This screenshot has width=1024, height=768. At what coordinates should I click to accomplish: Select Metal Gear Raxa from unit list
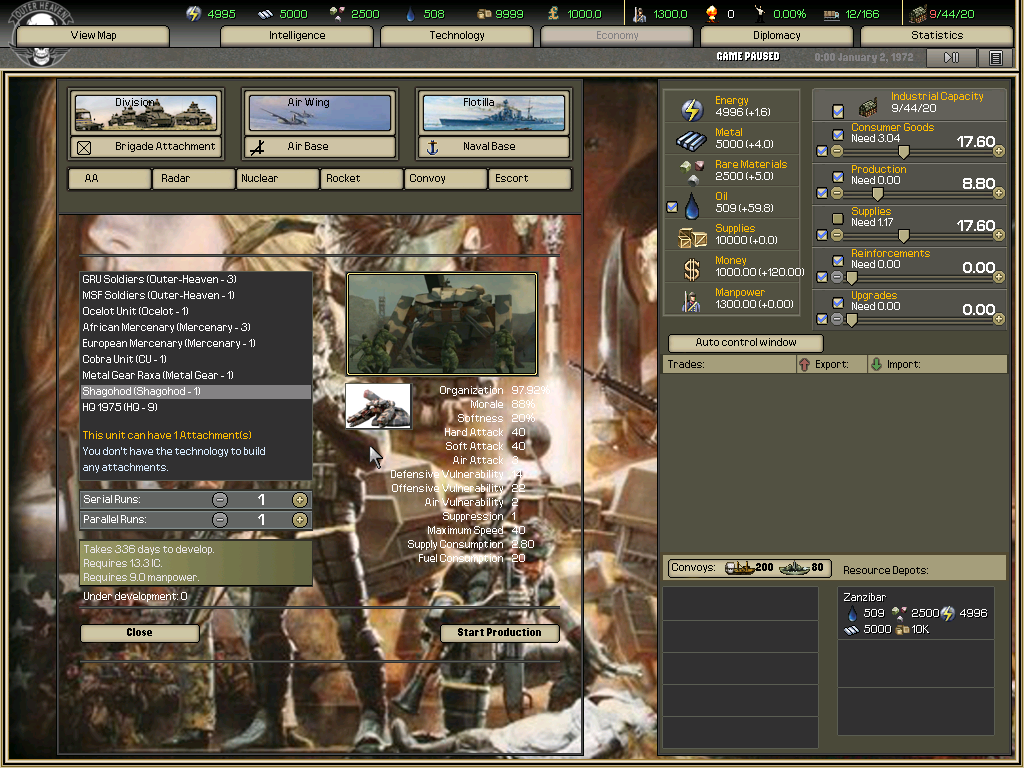click(x=158, y=375)
